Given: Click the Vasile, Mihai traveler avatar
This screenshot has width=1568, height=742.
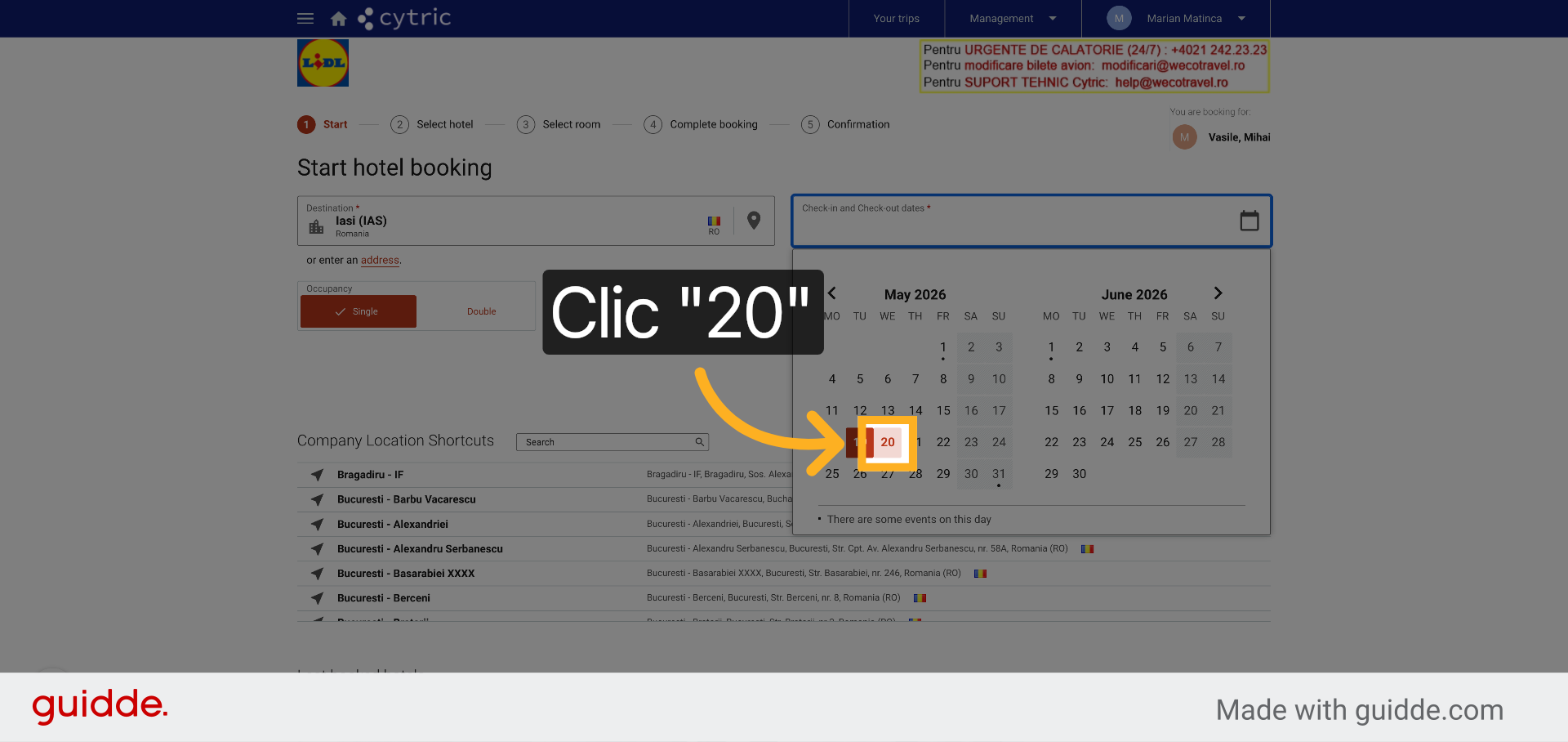Looking at the screenshot, I should [x=1184, y=137].
